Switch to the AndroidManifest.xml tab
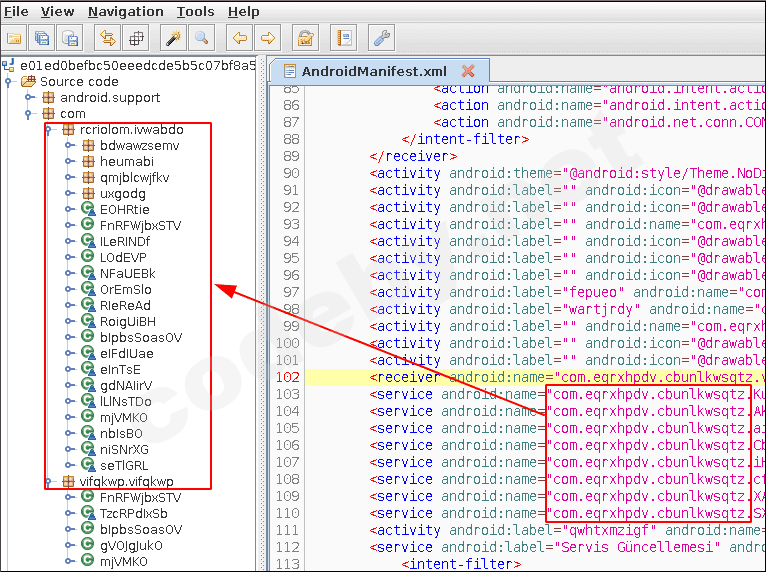Screen dimensions: 766x572 (x=373, y=72)
